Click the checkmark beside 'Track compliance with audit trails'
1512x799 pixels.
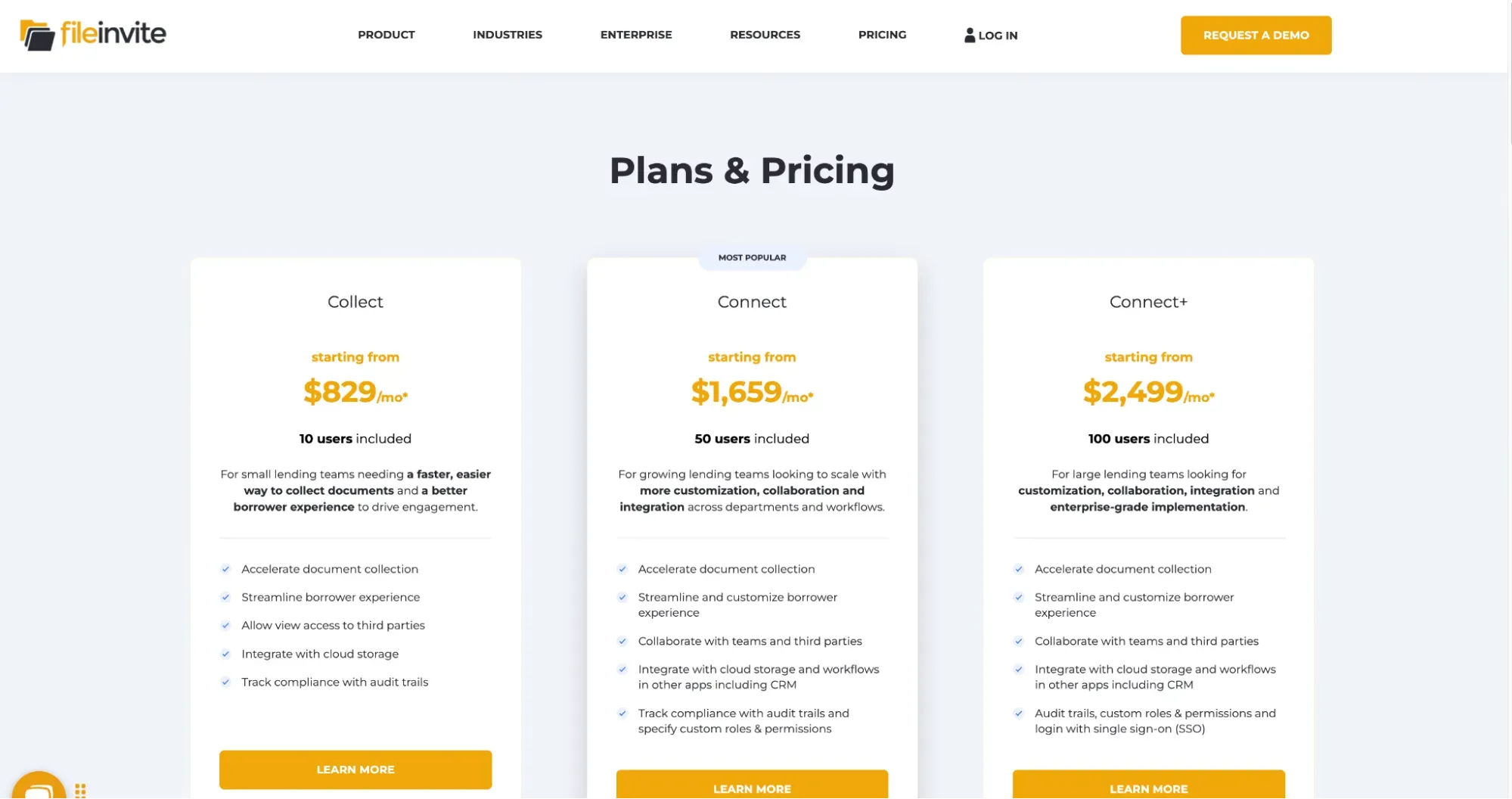[x=225, y=682]
